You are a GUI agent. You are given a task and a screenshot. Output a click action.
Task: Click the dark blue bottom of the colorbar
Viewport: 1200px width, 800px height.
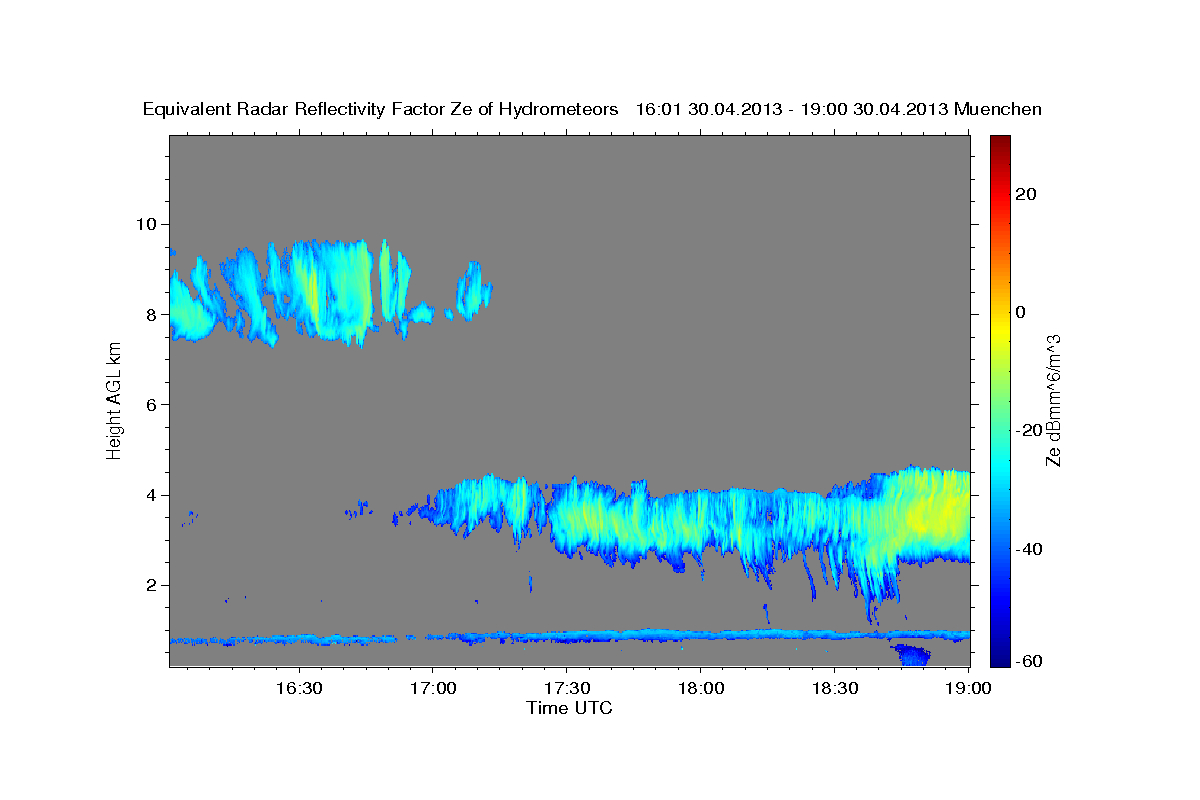coord(1000,655)
